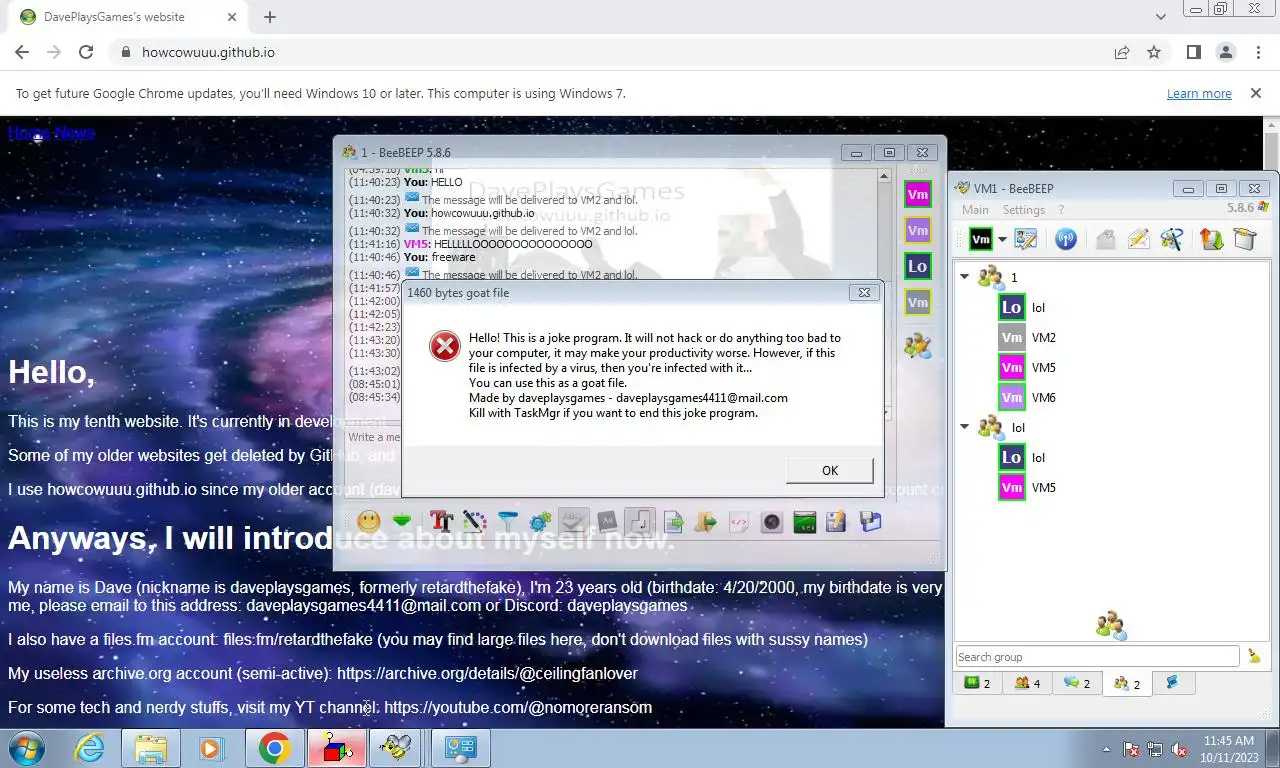This screenshot has height=768, width=1280.
Task: Open the edit profile icon in BeeBEEP toolbar
Action: coord(1026,239)
